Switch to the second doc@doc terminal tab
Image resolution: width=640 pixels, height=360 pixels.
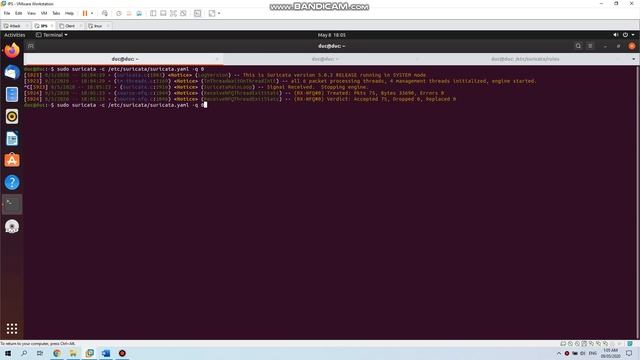pos(324,59)
